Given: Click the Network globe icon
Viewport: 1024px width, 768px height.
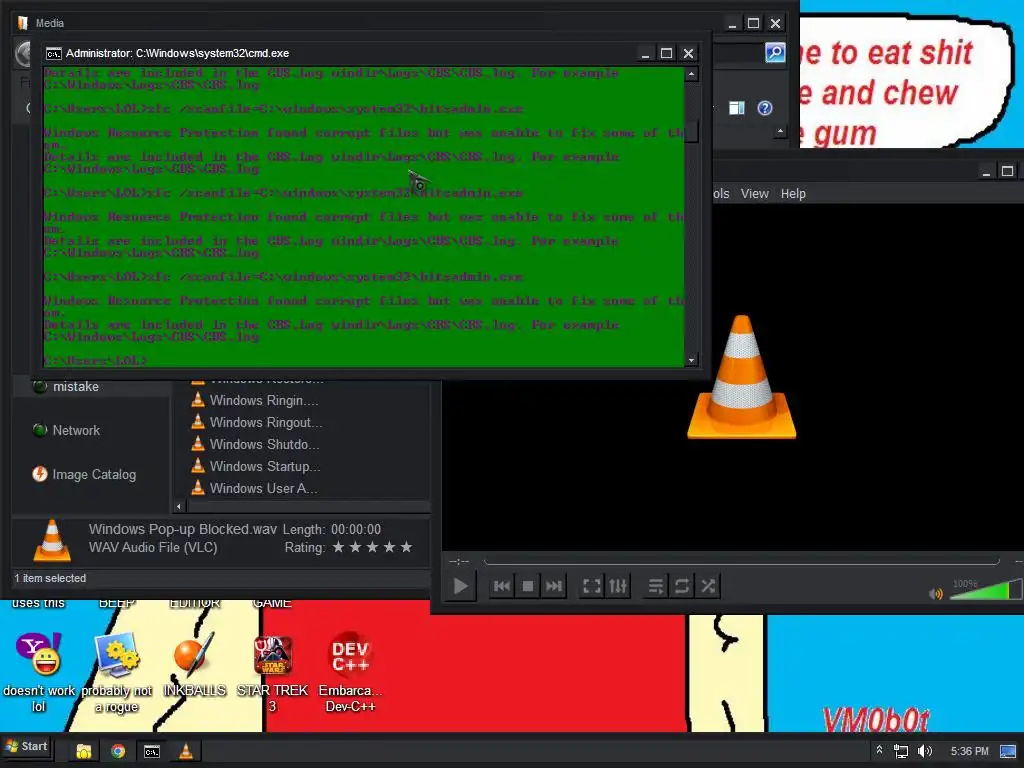Looking at the screenshot, I should click(40, 430).
